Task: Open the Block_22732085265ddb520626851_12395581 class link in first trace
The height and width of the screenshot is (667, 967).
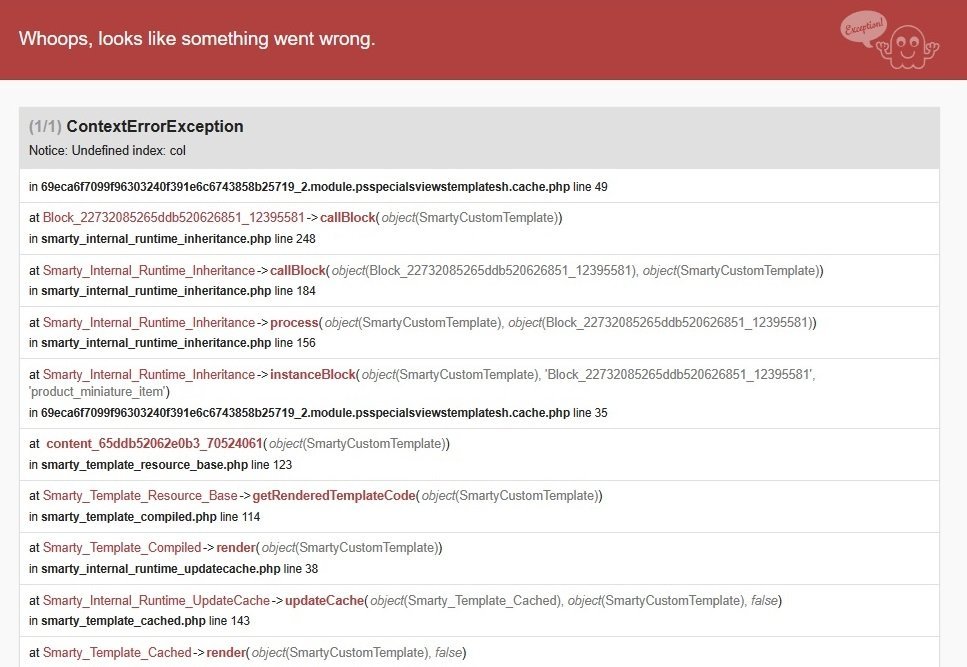Action: [x=173, y=218]
